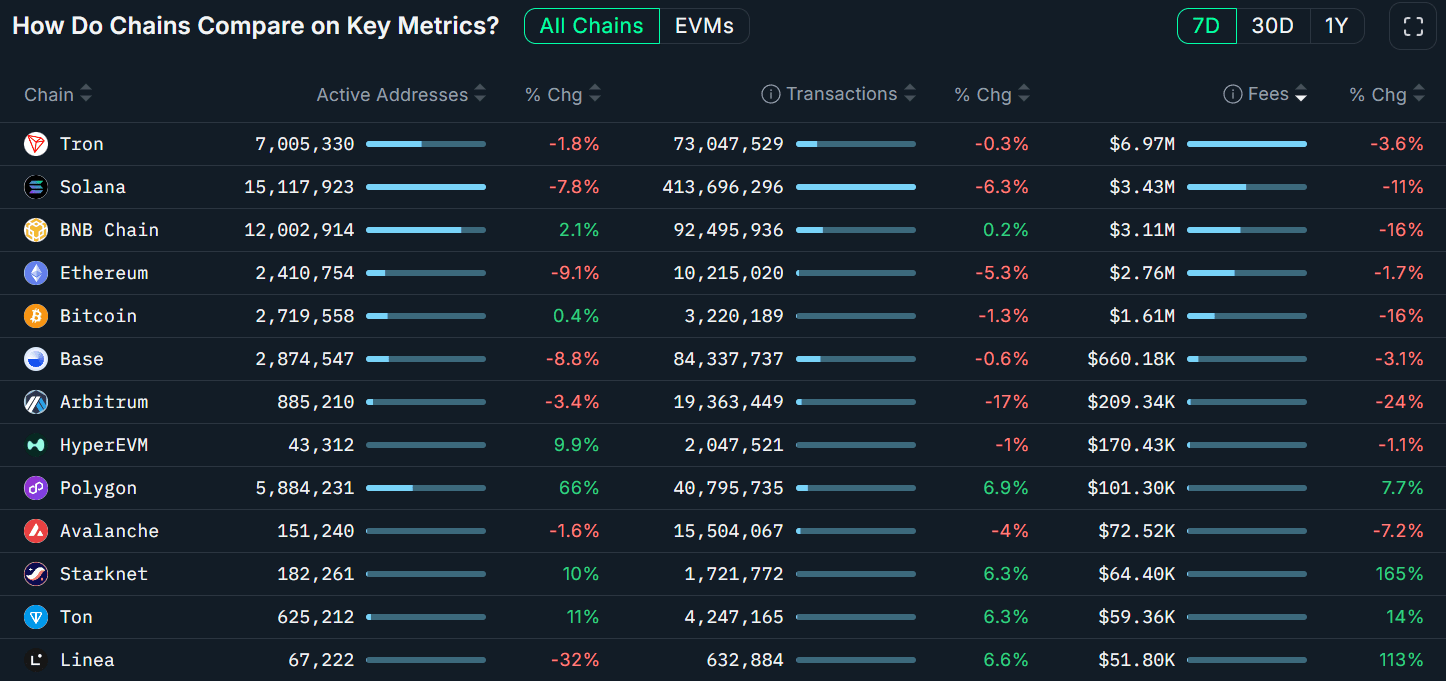
Task: Click Ton's 4,247,165 transactions value
Action: [734, 617]
